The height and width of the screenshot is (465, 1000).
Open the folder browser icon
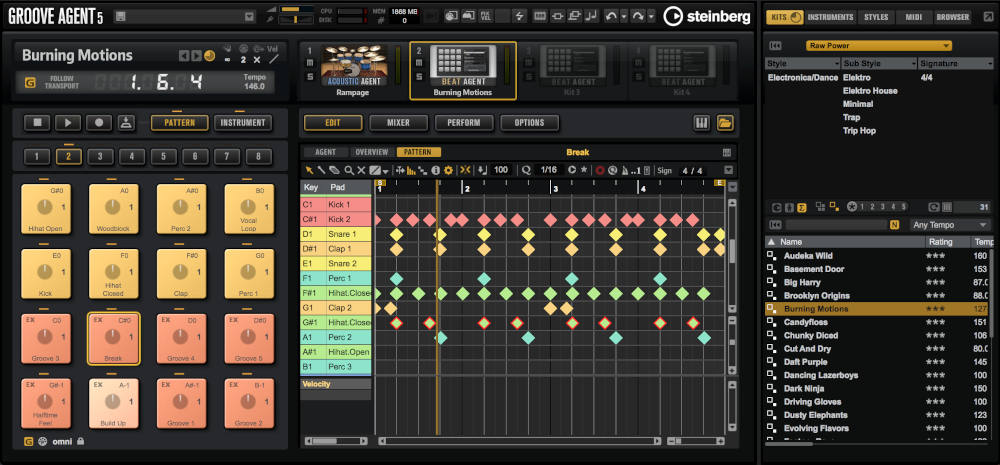(724, 122)
